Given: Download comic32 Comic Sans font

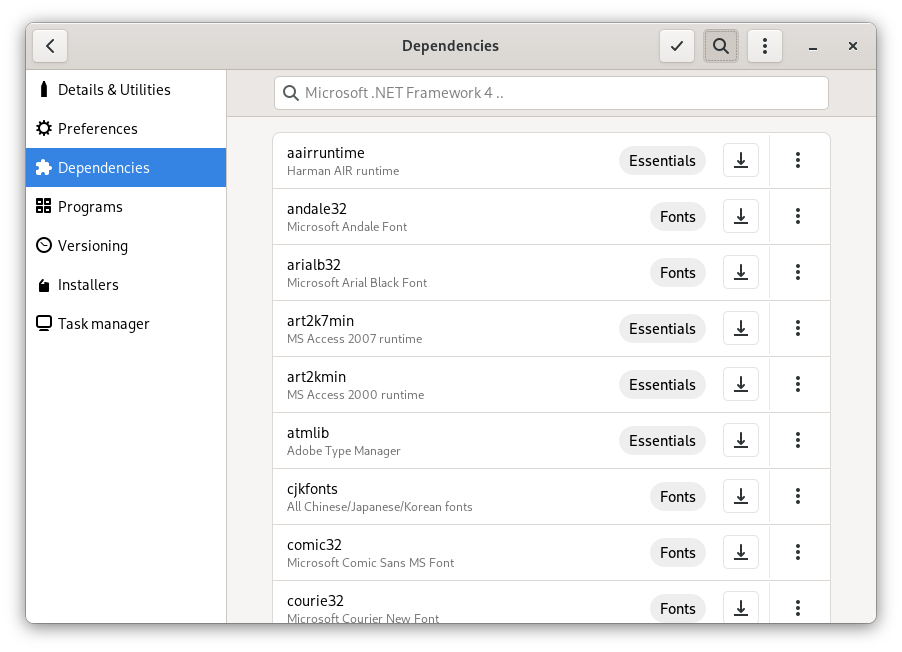Looking at the screenshot, I should [x=741, y=553].
